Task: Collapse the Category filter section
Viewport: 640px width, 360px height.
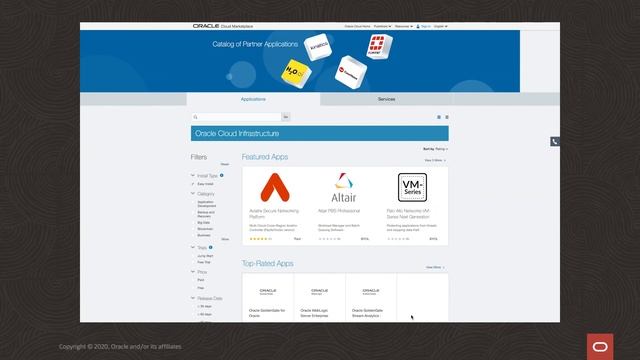Action: [x=193, y=193]
